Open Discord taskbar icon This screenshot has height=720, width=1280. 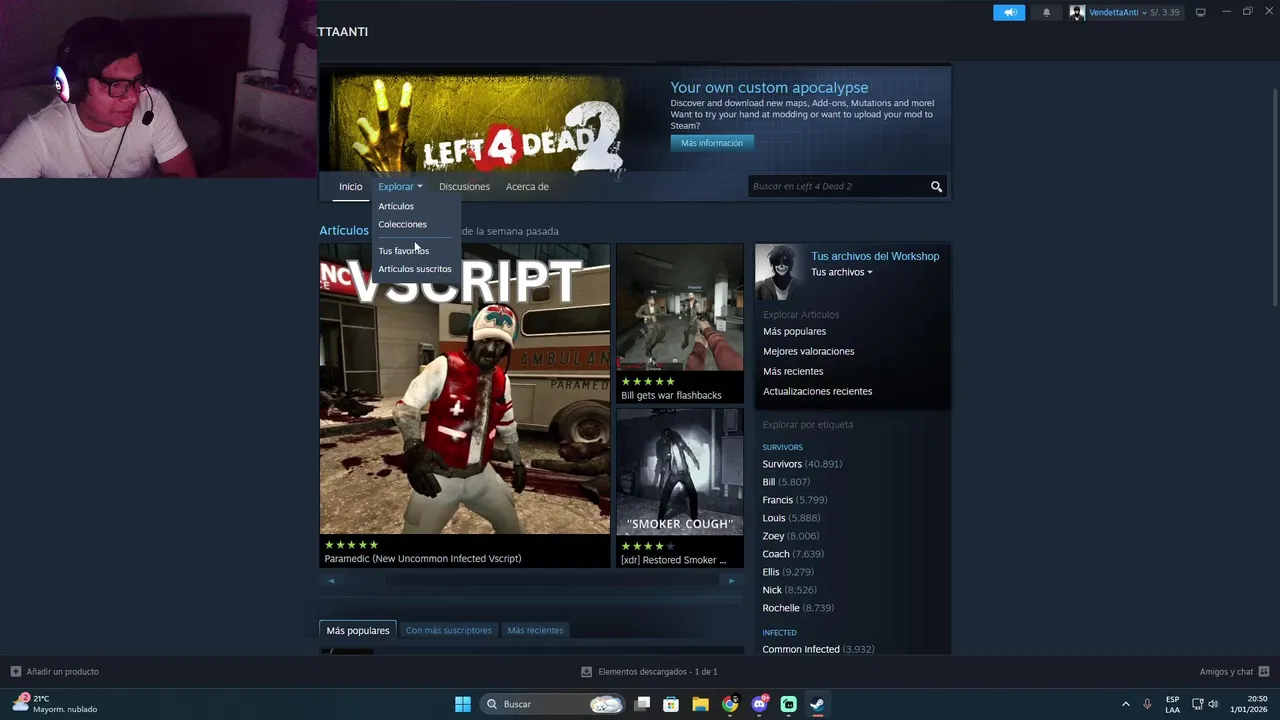click(x=759, y=704)
